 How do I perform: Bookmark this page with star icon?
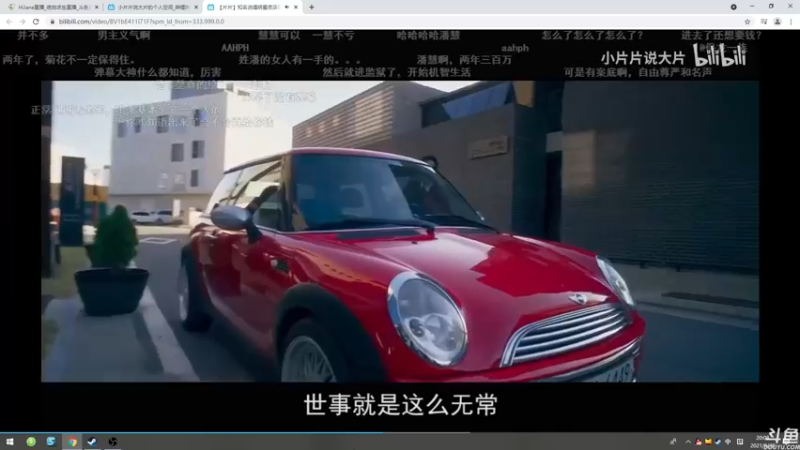click(747, 21)
